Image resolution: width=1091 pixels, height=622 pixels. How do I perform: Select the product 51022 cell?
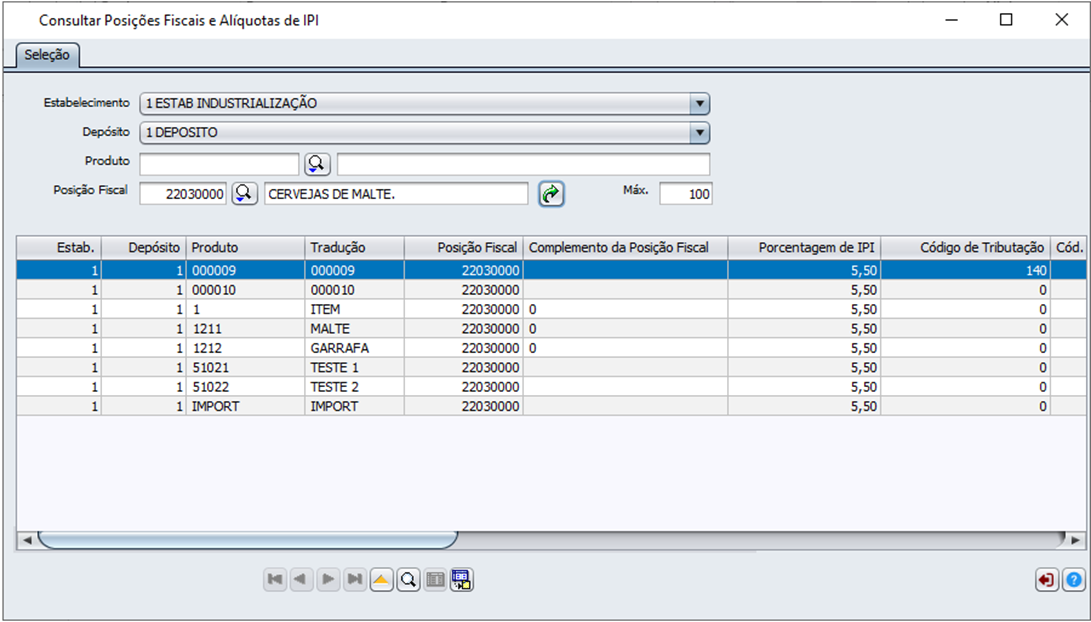click(x=246, y=387)
